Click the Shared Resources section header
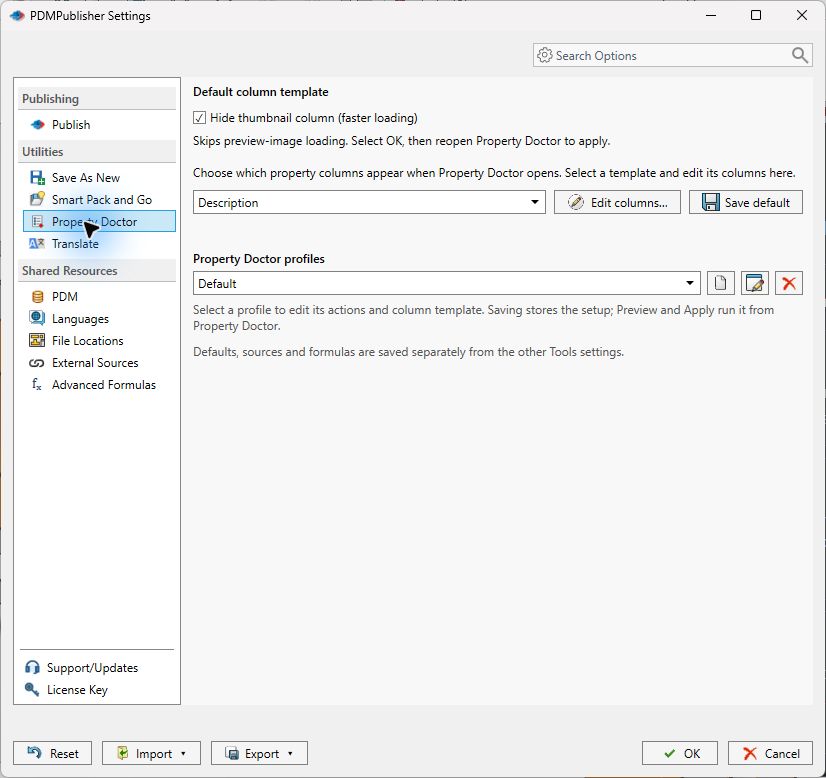 tap(97, 271)
